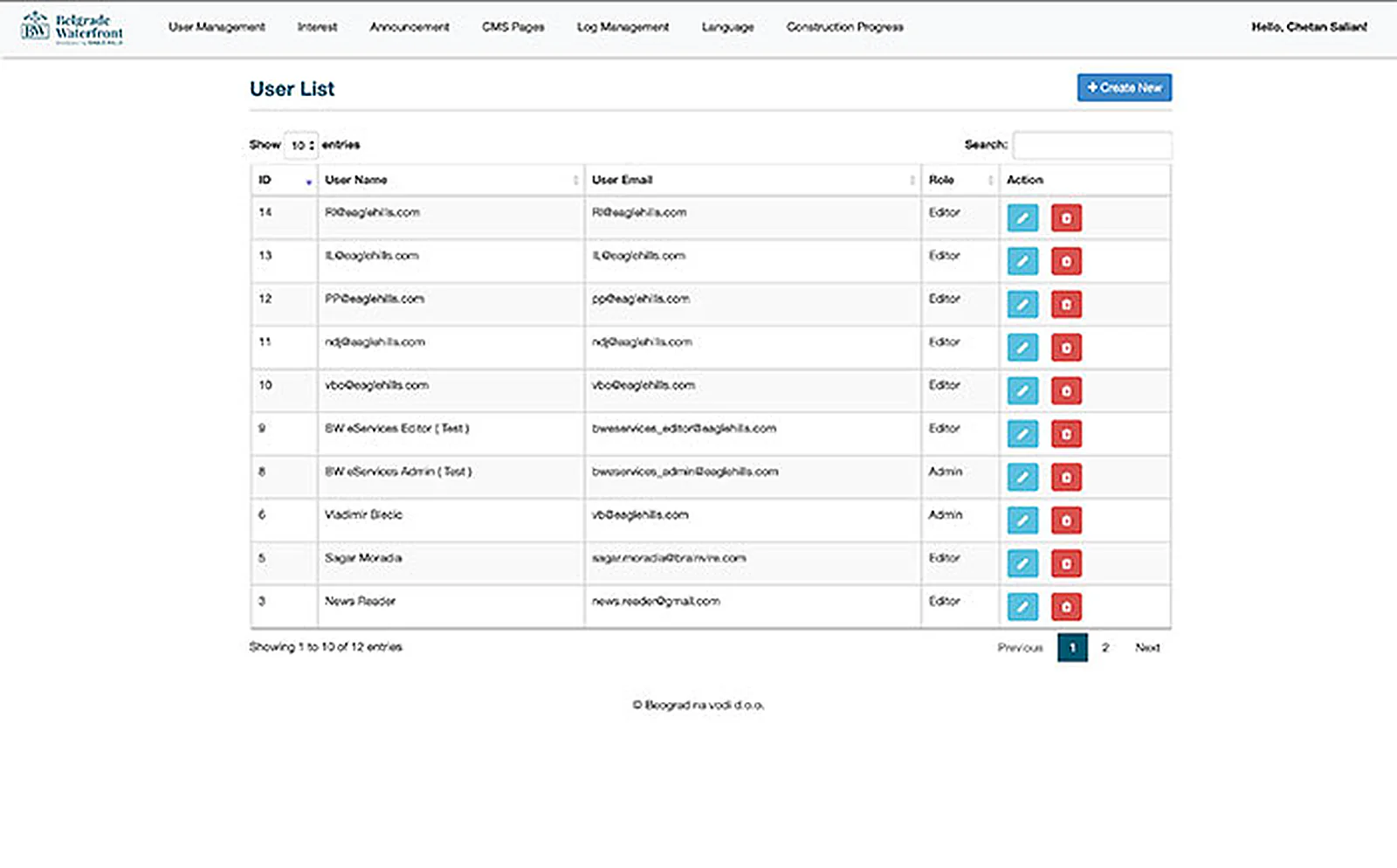The image size is (1397, 868).
Task: Delete user PP@eaglehills.com
Action: pyautogui.click(x=1066, y=304)
